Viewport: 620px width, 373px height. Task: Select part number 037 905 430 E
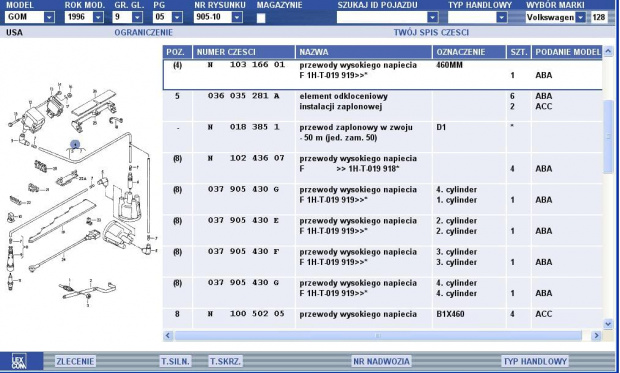[x=244, y=221]
